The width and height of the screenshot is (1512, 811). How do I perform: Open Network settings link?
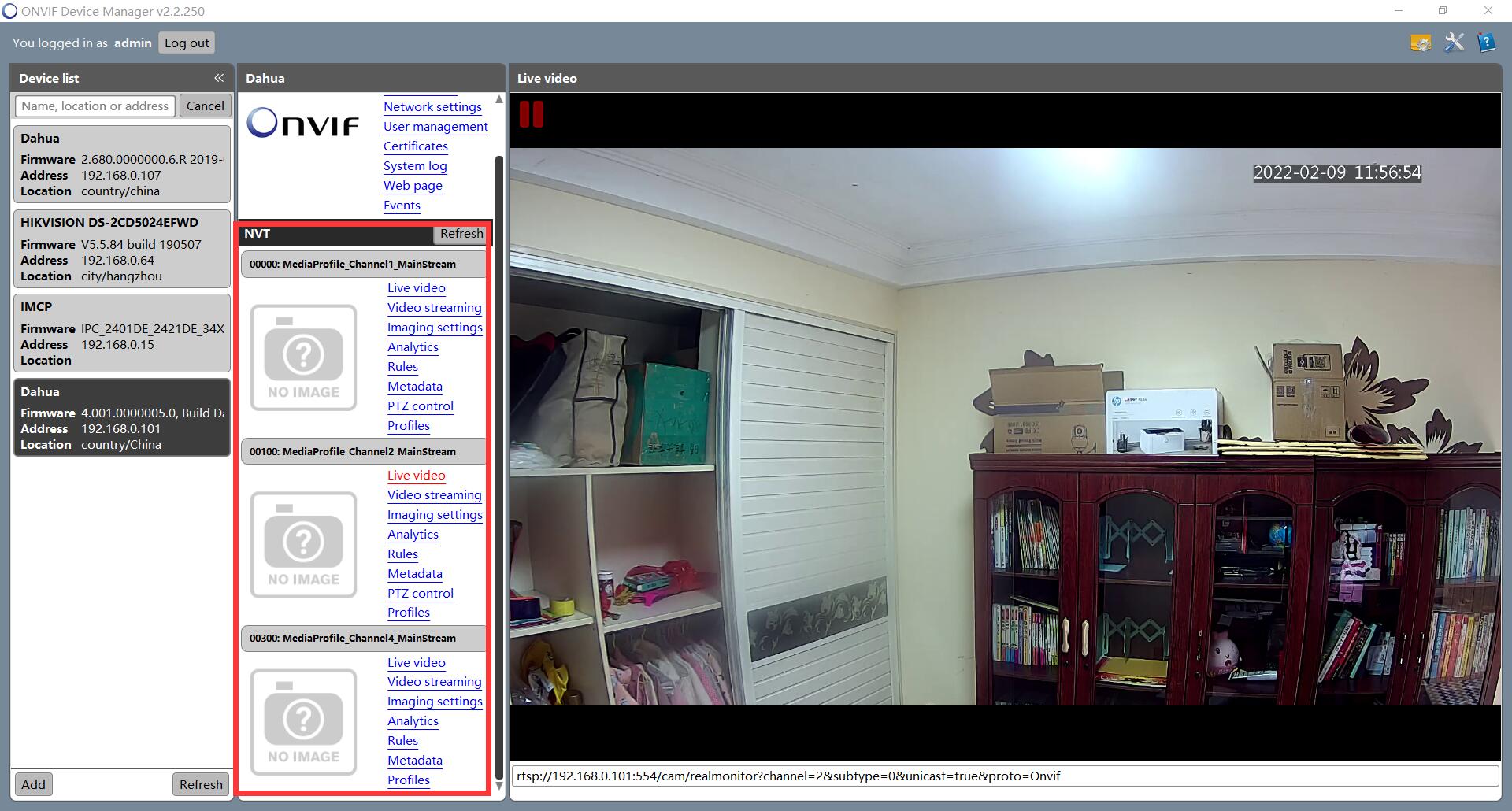coord(432,107)
